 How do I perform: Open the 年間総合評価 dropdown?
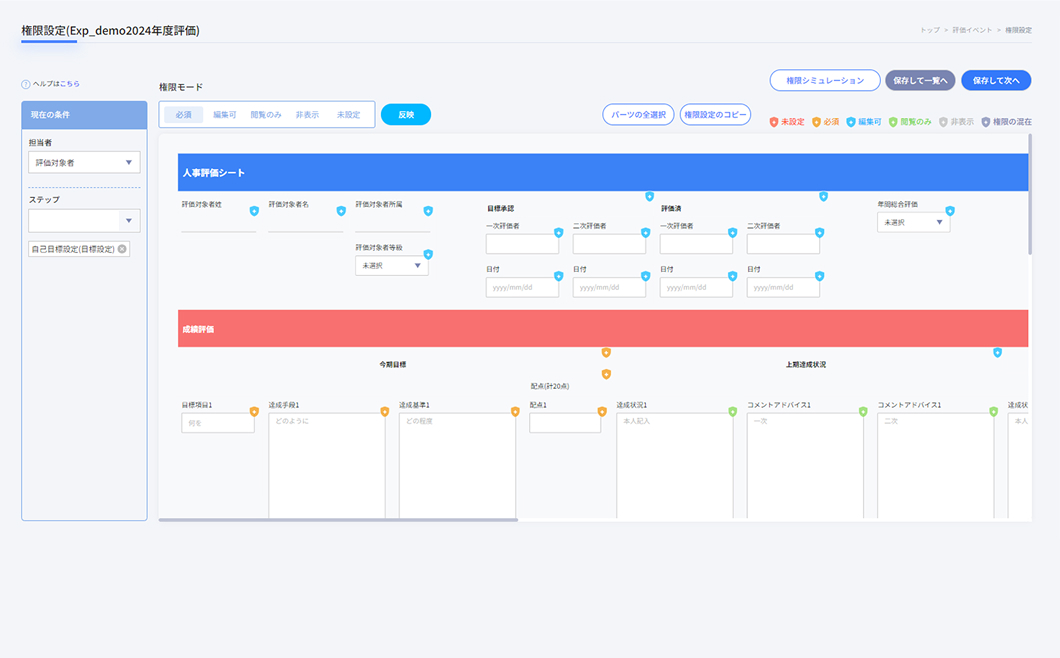pyautogui.click(x=913, y=223)
